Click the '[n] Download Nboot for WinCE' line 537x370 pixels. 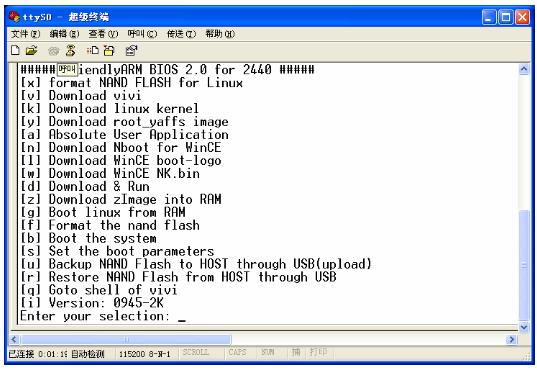(121, 148)
